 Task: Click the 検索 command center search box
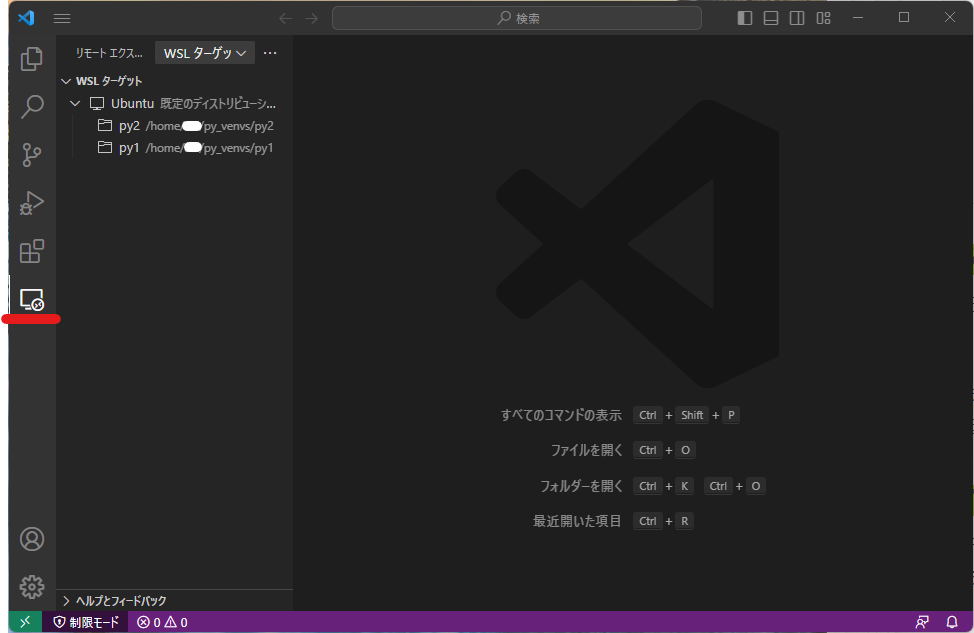click(x=517, y=19)
